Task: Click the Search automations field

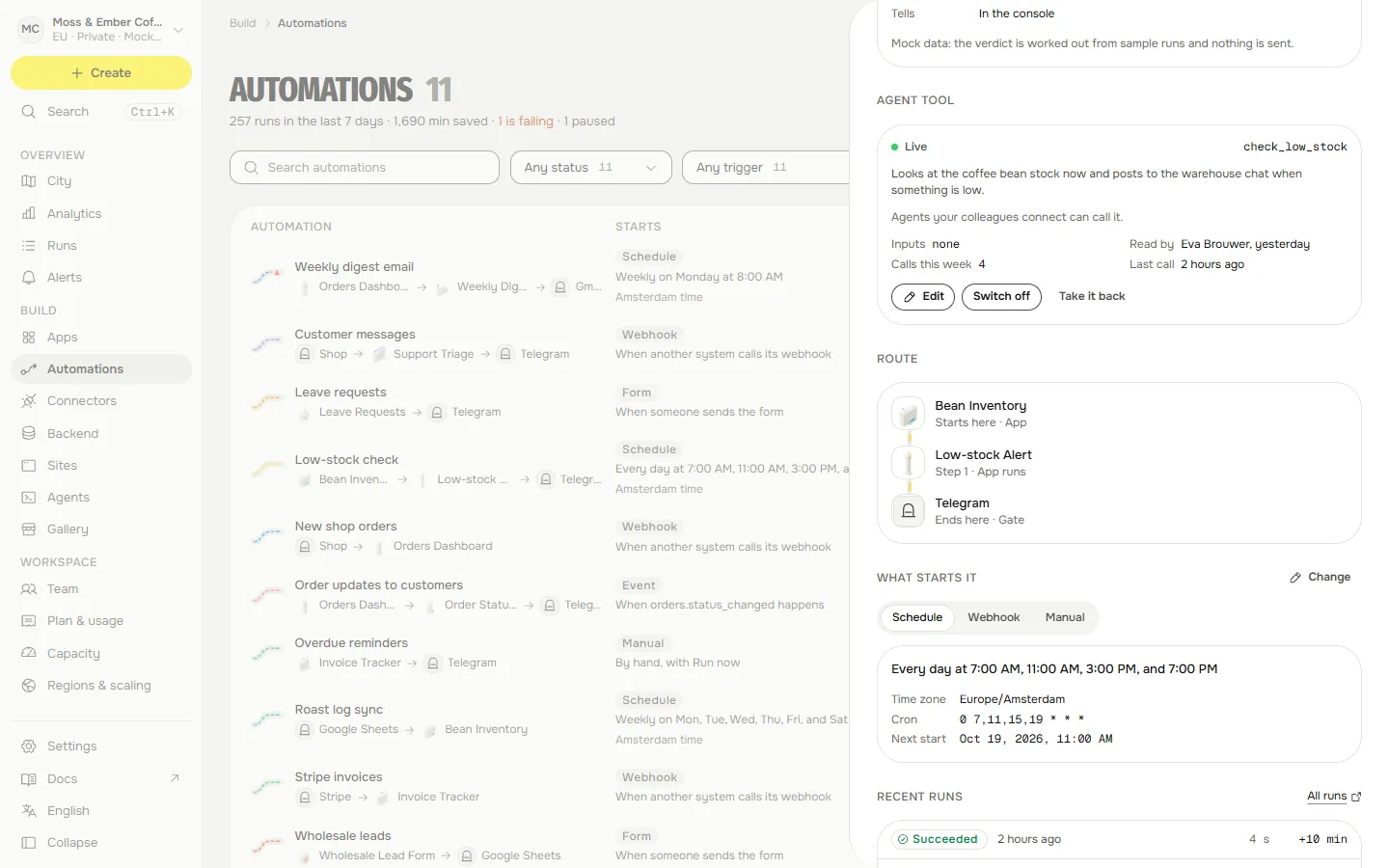Action: tap(365, 168)
